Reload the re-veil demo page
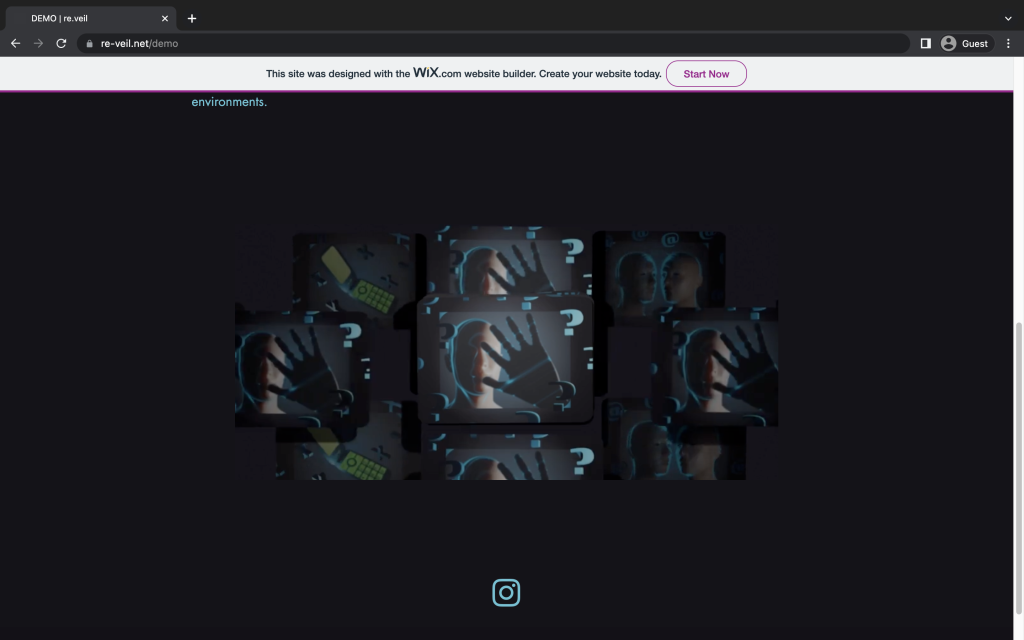 click(61, 44)
